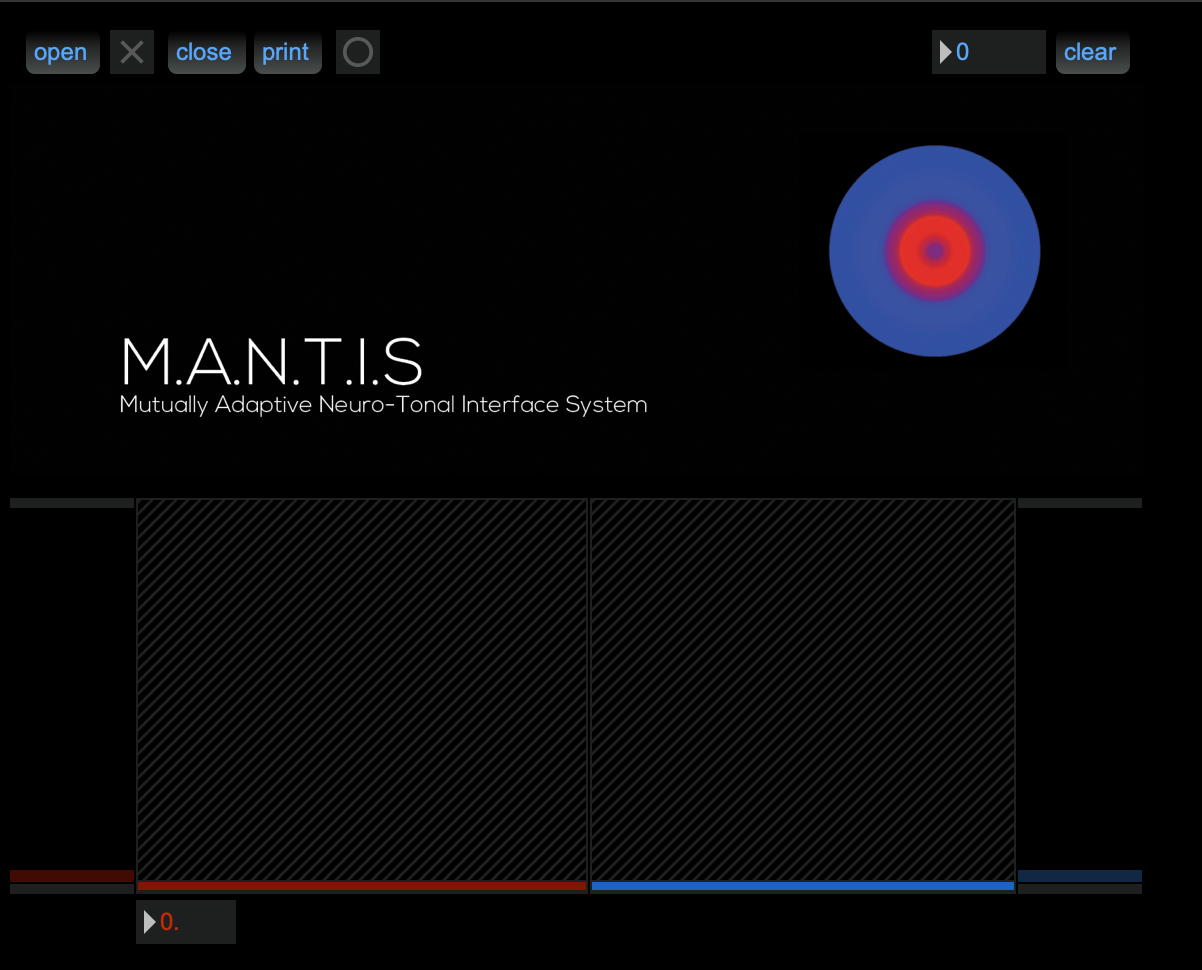Click the print button
The height and width of the screenshot is (970, 1202).
click(288, 52)
